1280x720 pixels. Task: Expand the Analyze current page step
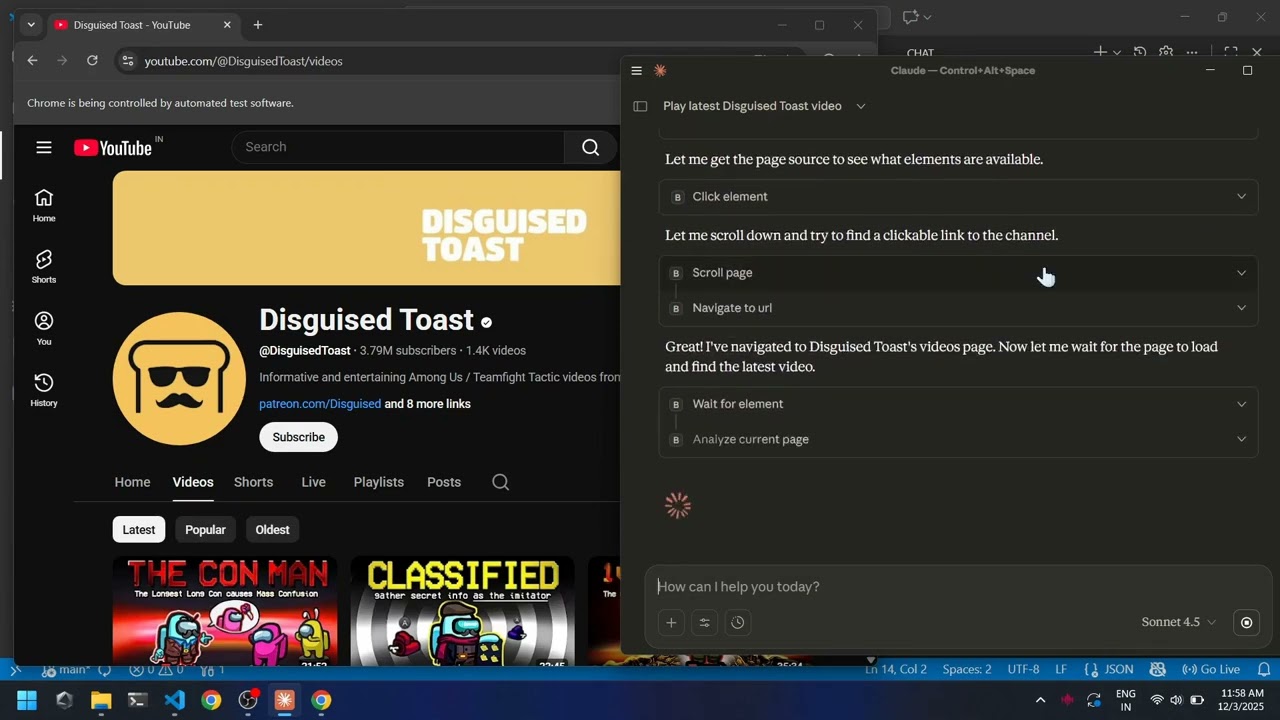(x=958, y=439)
